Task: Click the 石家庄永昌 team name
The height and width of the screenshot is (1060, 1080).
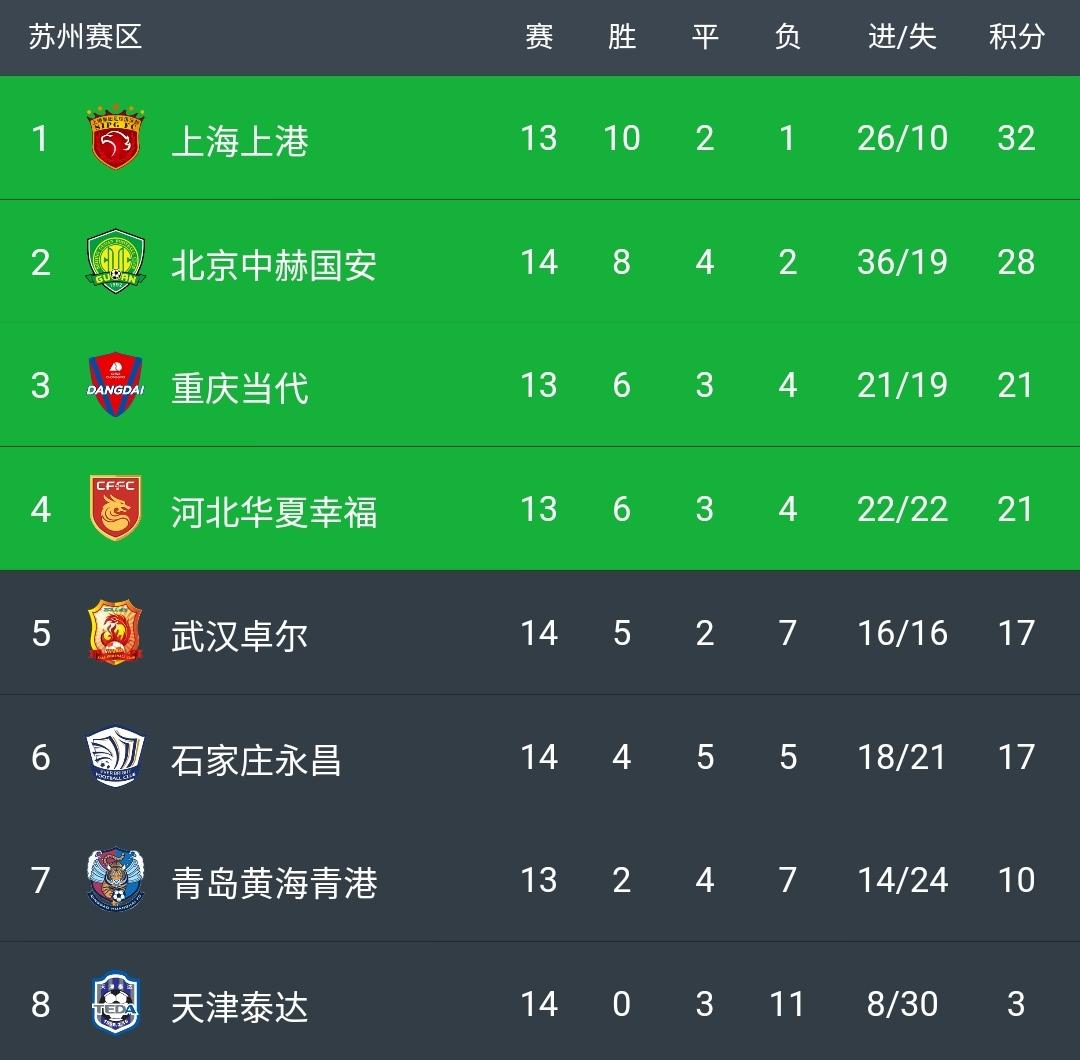Action: tap(257, 759)
